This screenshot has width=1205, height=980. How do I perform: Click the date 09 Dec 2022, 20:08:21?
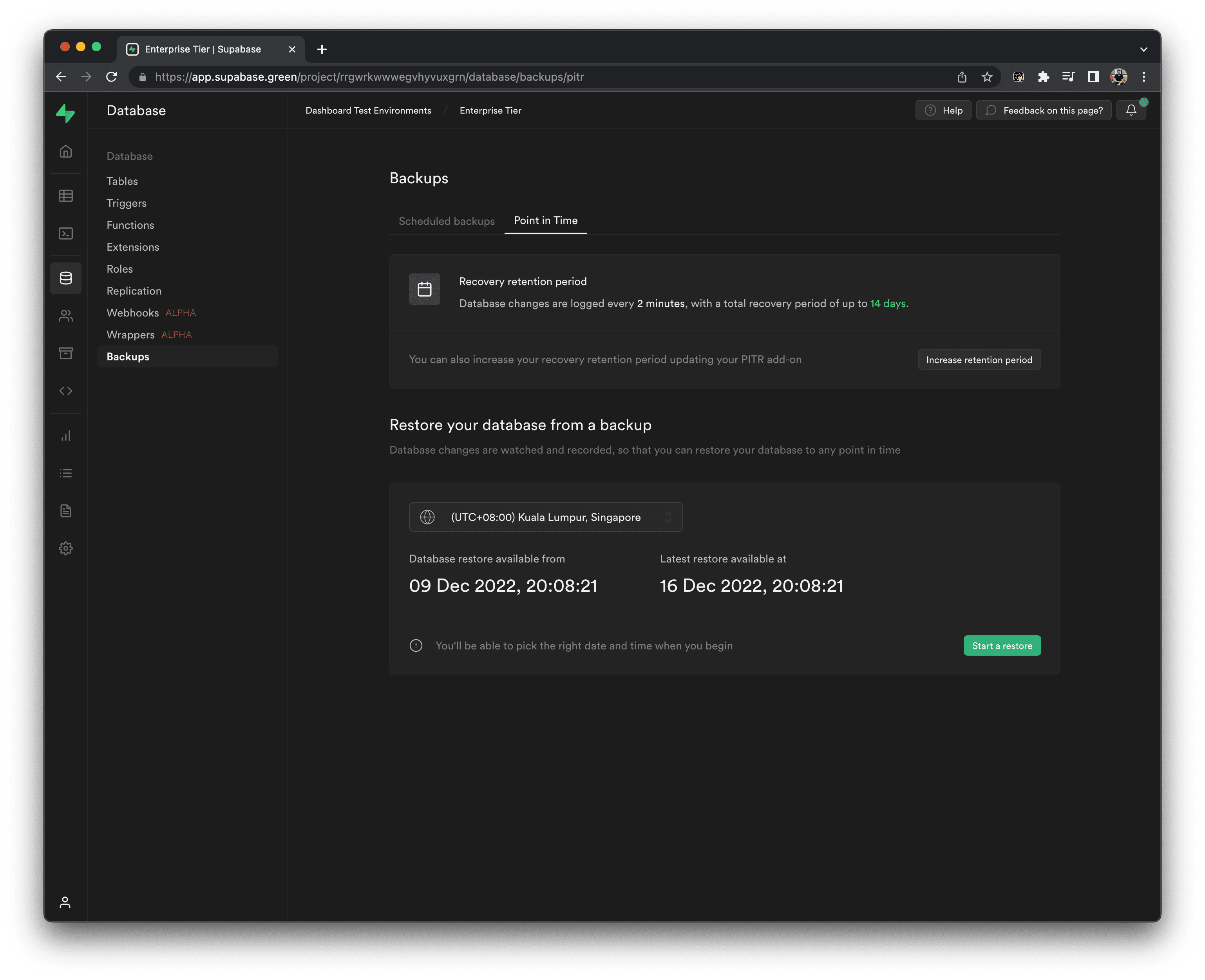(x=503, y=586)
